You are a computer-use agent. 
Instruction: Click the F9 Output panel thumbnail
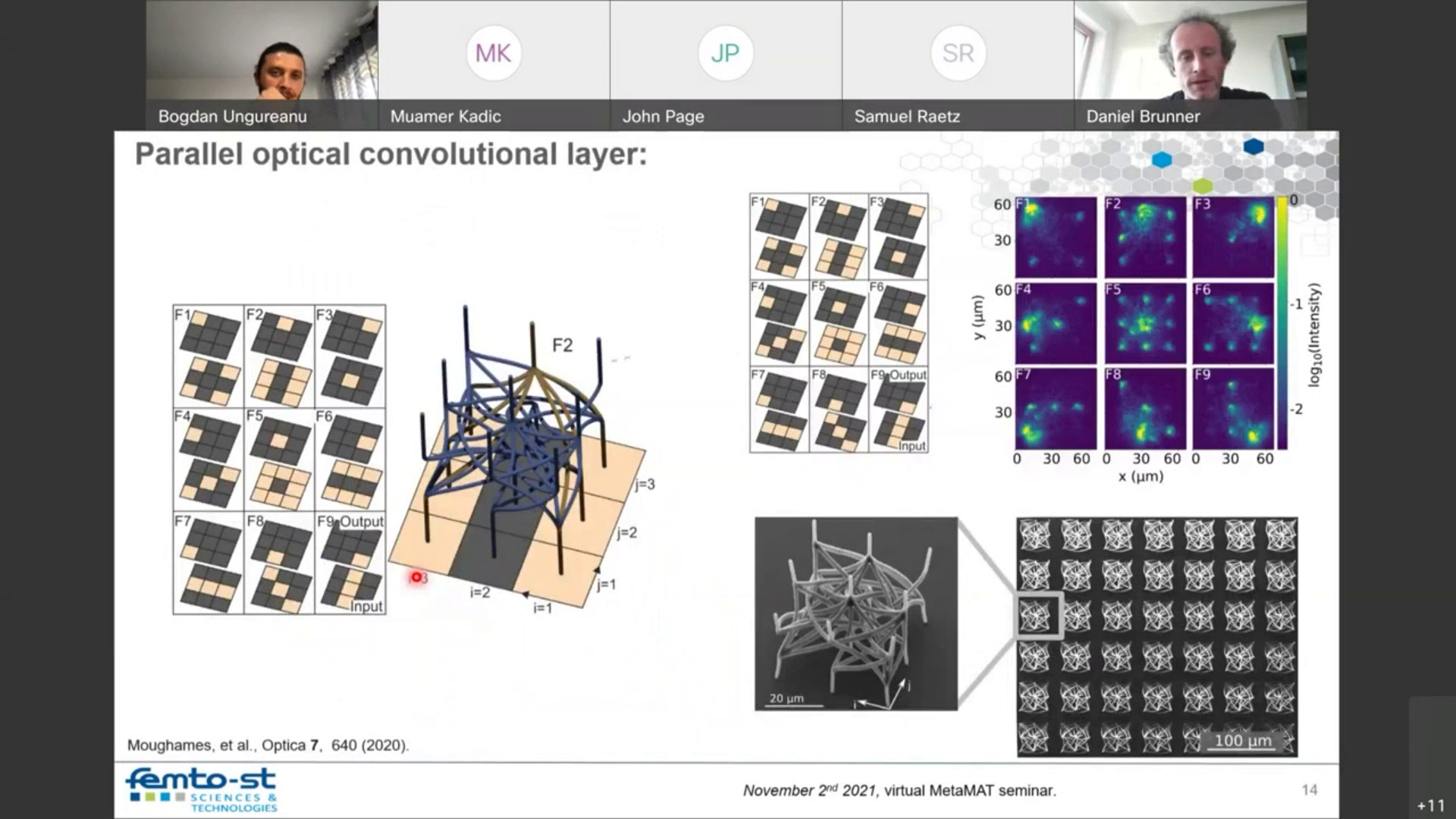coord(351,561)
